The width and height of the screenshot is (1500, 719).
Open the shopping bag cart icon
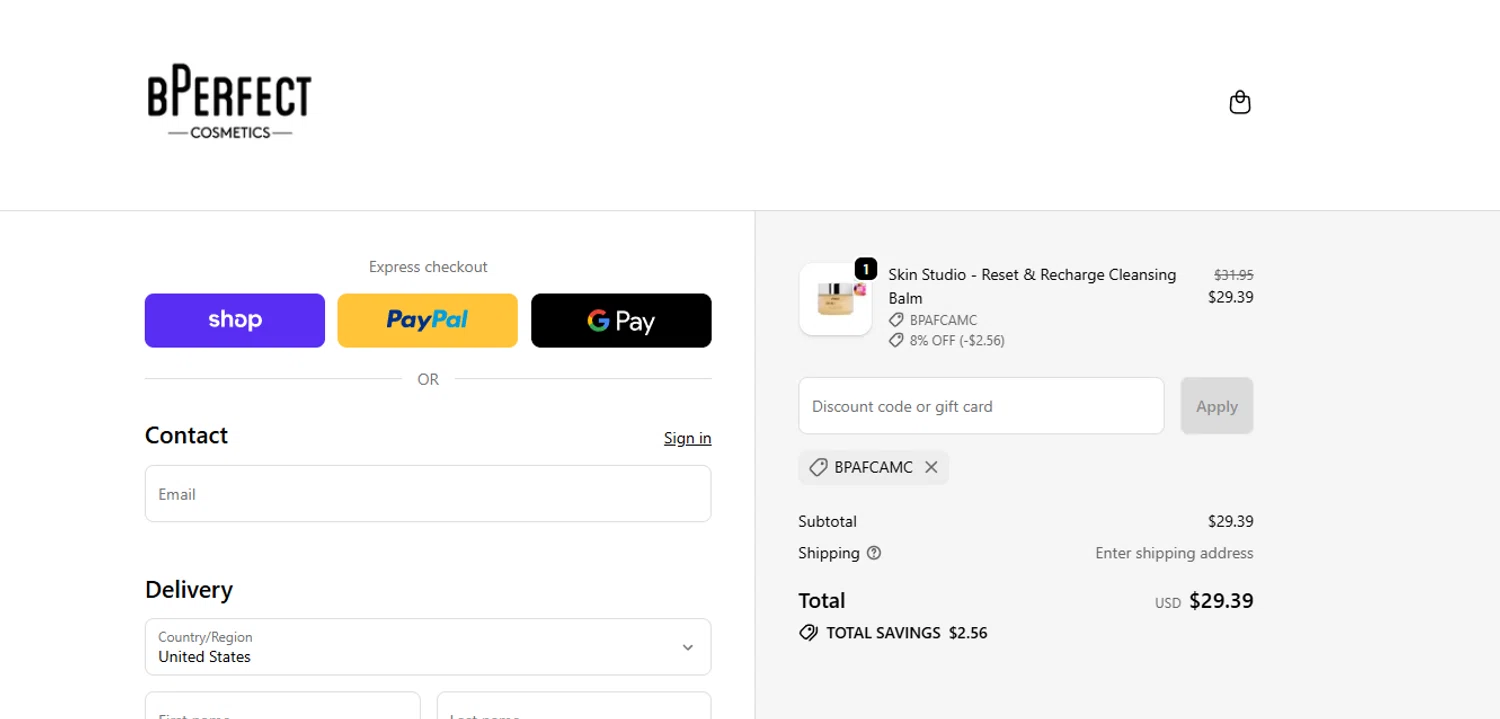tap(1240, 103)
